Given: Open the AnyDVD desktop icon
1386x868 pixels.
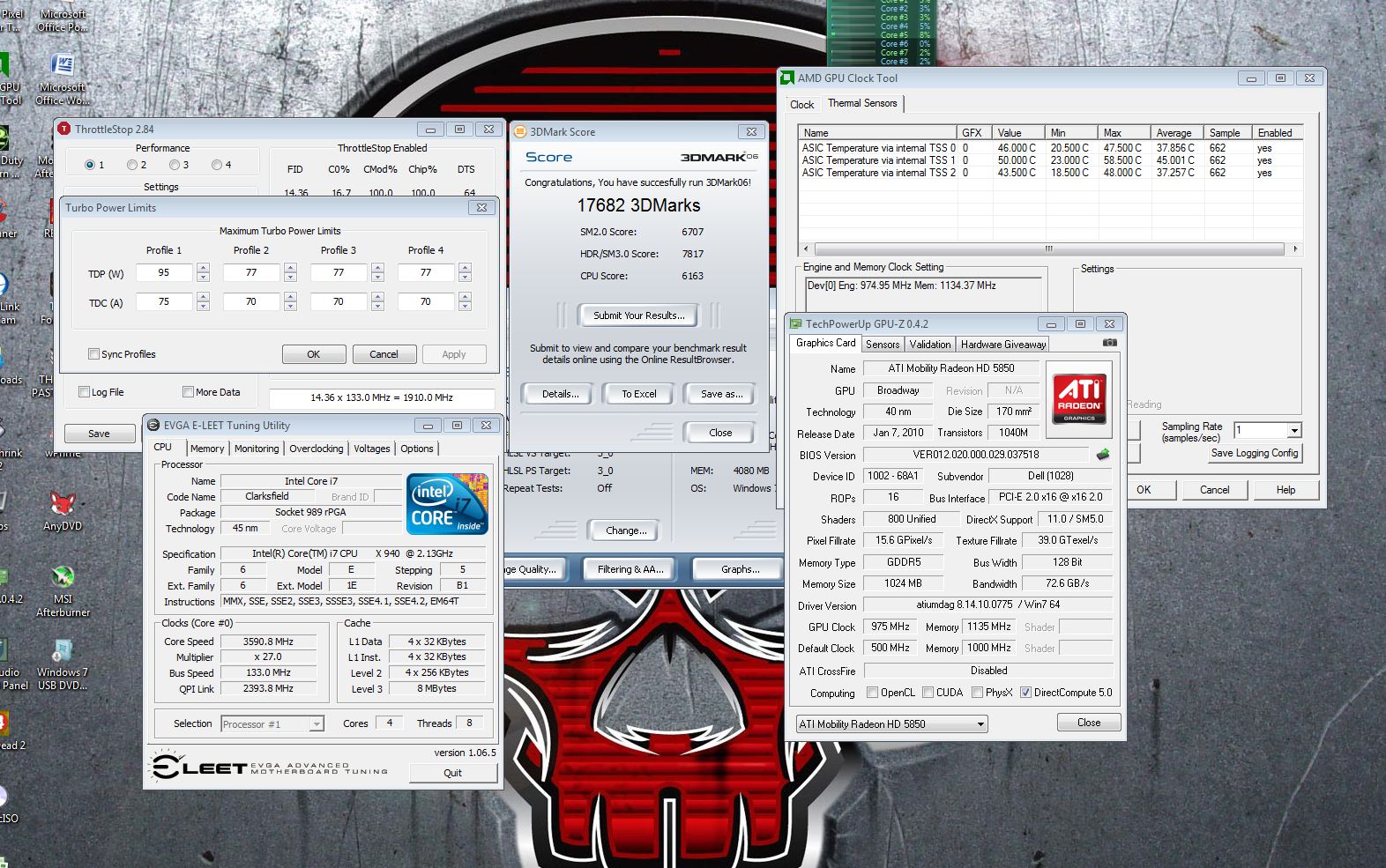Looking at the screenshot, I should [x=62, y=507].
